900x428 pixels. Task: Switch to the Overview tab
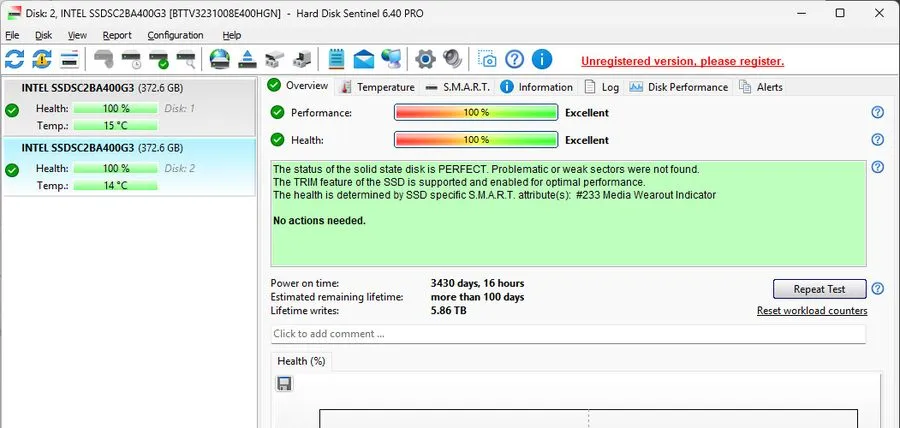pos(298,86)
